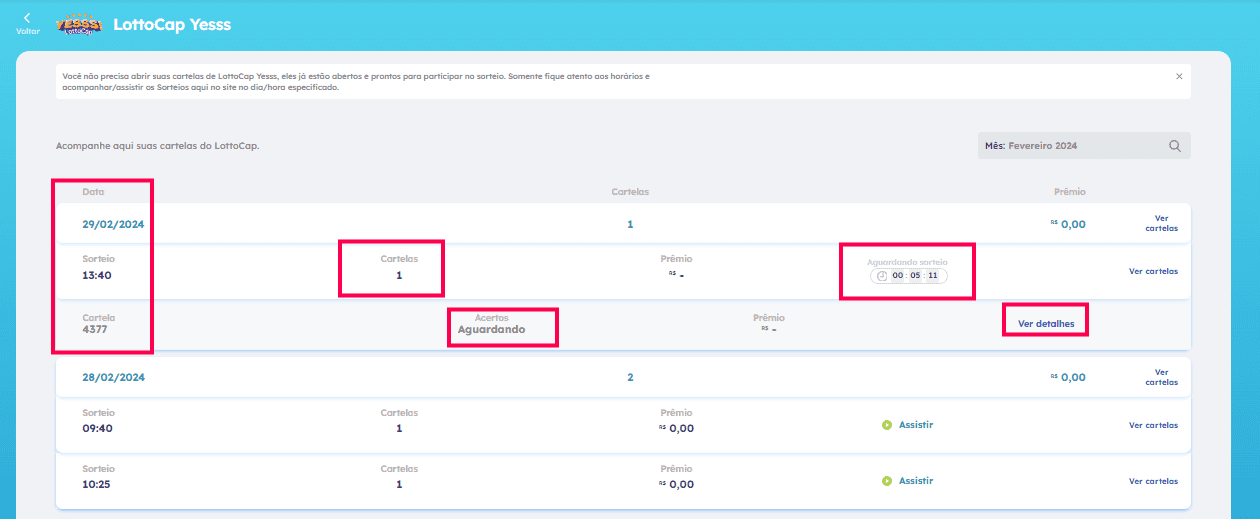1260x519 pixels.
Task: Go back with the Voltar arrow
Action: click(27, 23)
